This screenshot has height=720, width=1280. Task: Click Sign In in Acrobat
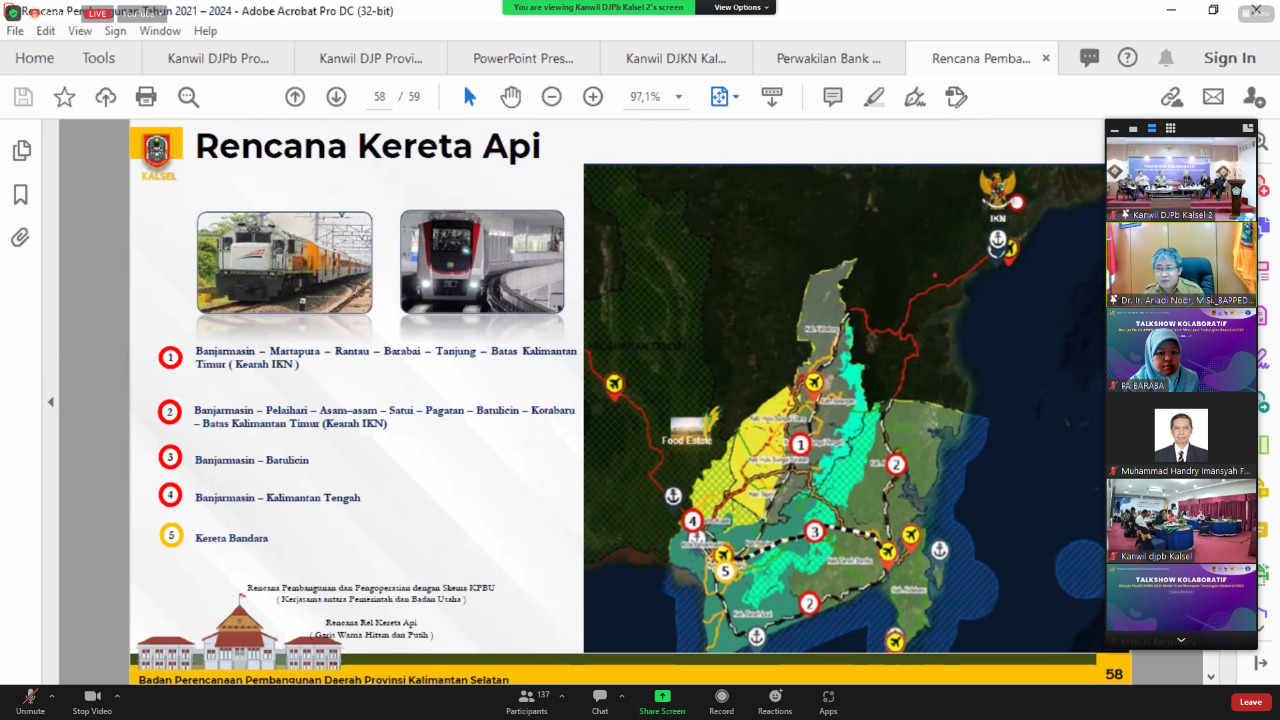pyautogui.click(x=1229, y=58)
